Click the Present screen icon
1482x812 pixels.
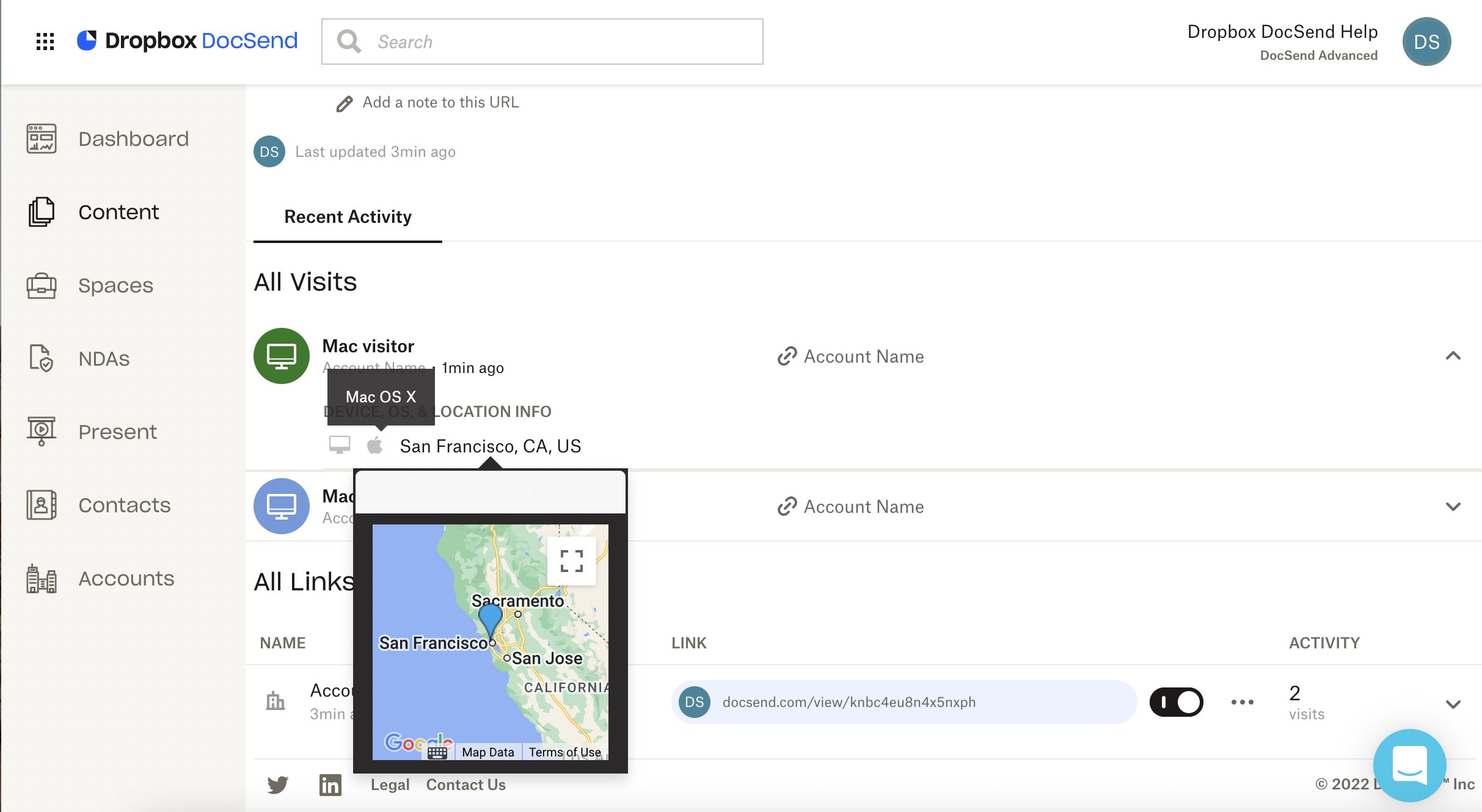point(42,432)
